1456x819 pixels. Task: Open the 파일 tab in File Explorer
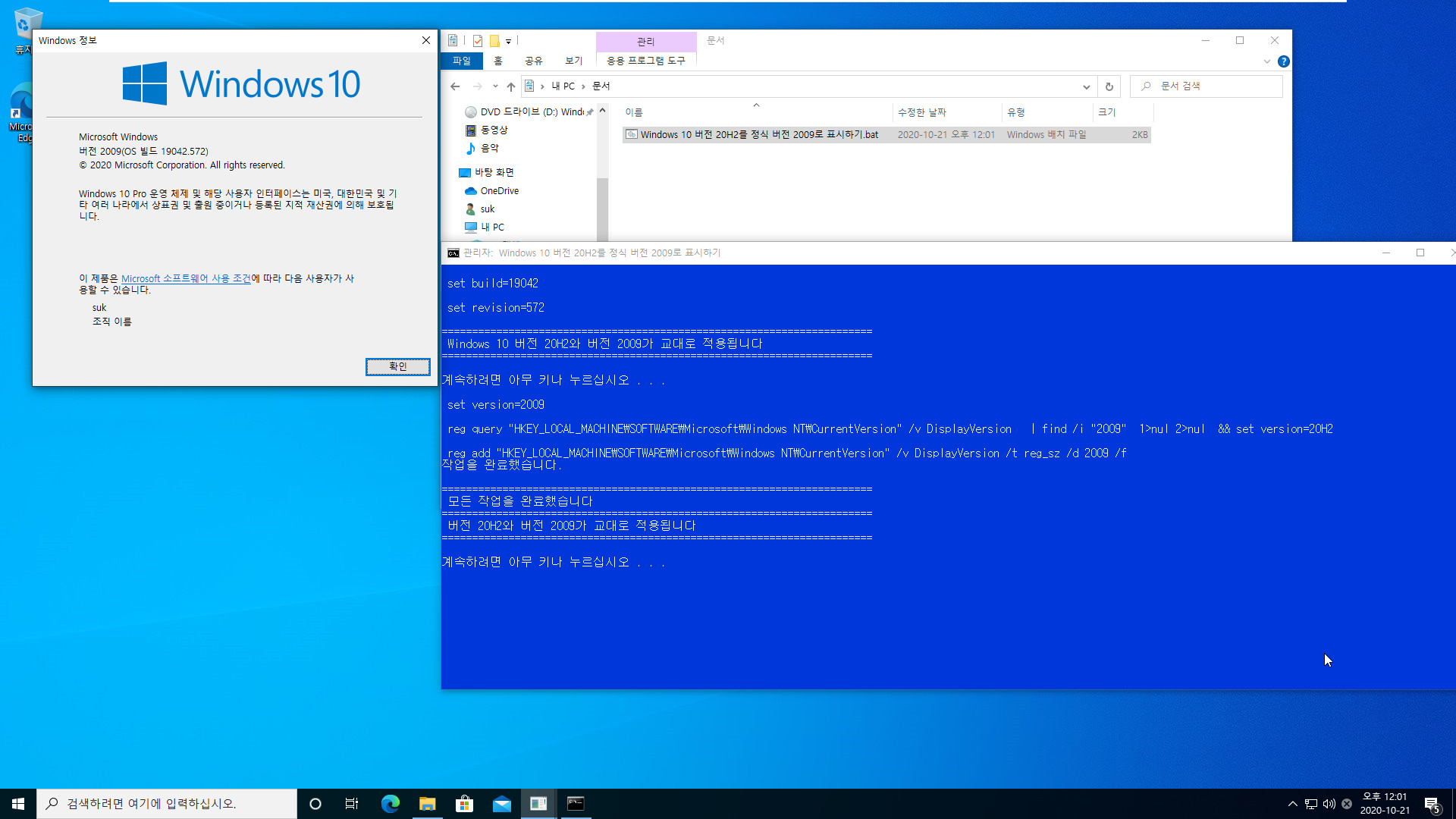(461, 61)
